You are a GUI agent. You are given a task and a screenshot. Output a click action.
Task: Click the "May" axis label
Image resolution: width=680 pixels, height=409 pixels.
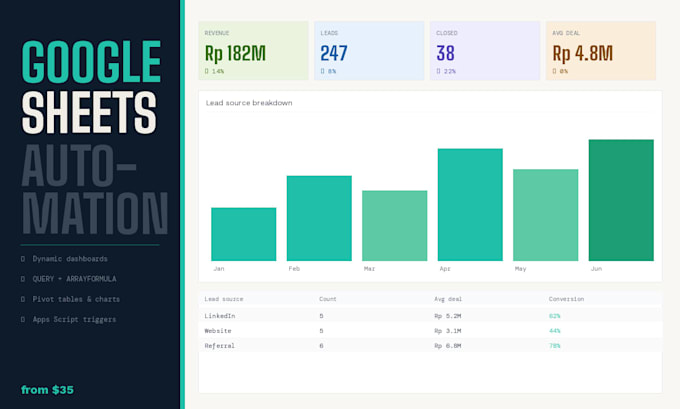520,269
